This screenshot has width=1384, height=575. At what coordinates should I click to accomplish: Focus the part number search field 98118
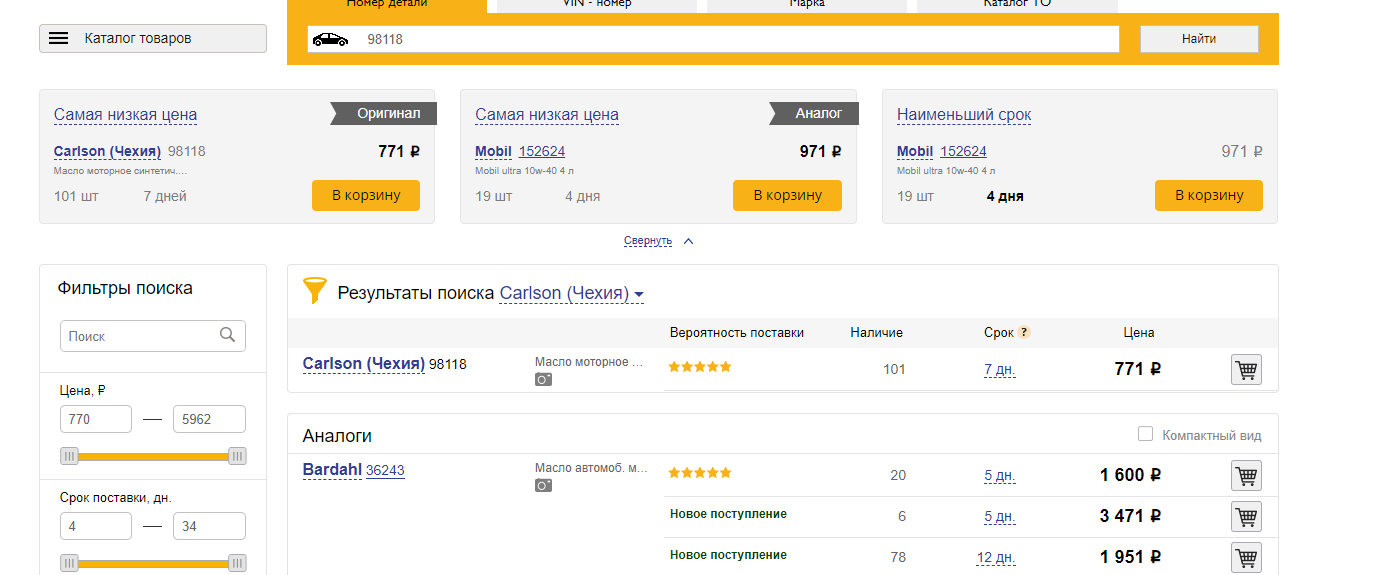pos(713,39)
